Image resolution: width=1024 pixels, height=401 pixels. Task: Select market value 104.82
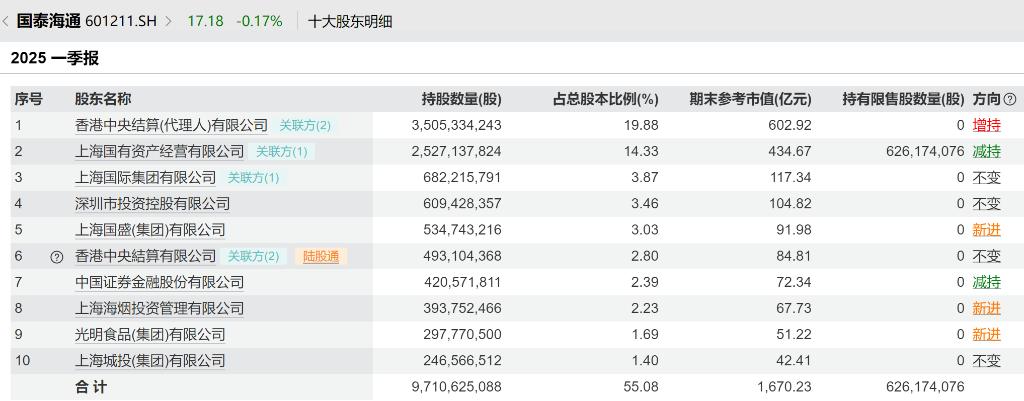791,204
